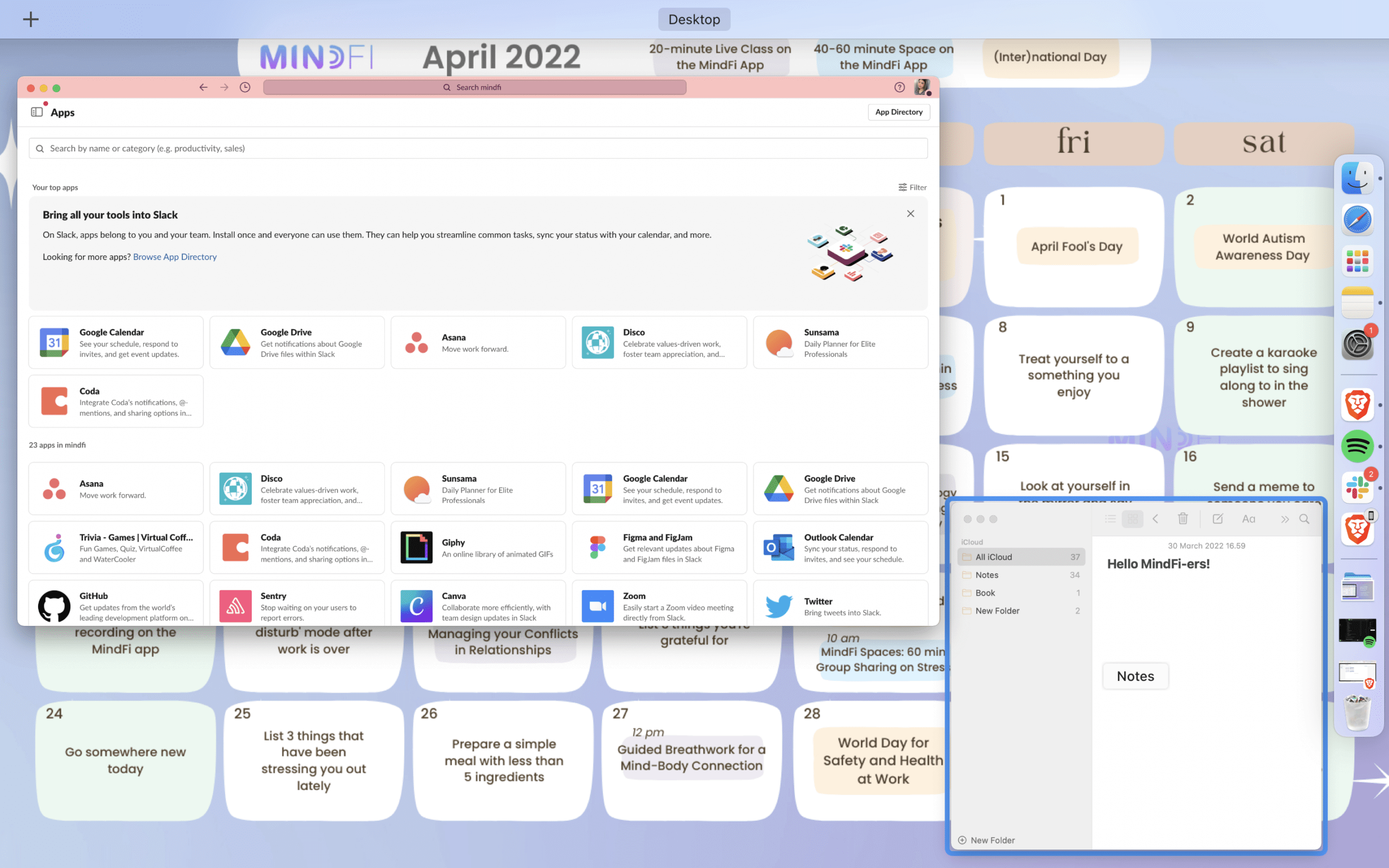Open Finder from the Dock
This screenshot has width=1389, height=868.
pyautogui.click(x=1357, y=178)
